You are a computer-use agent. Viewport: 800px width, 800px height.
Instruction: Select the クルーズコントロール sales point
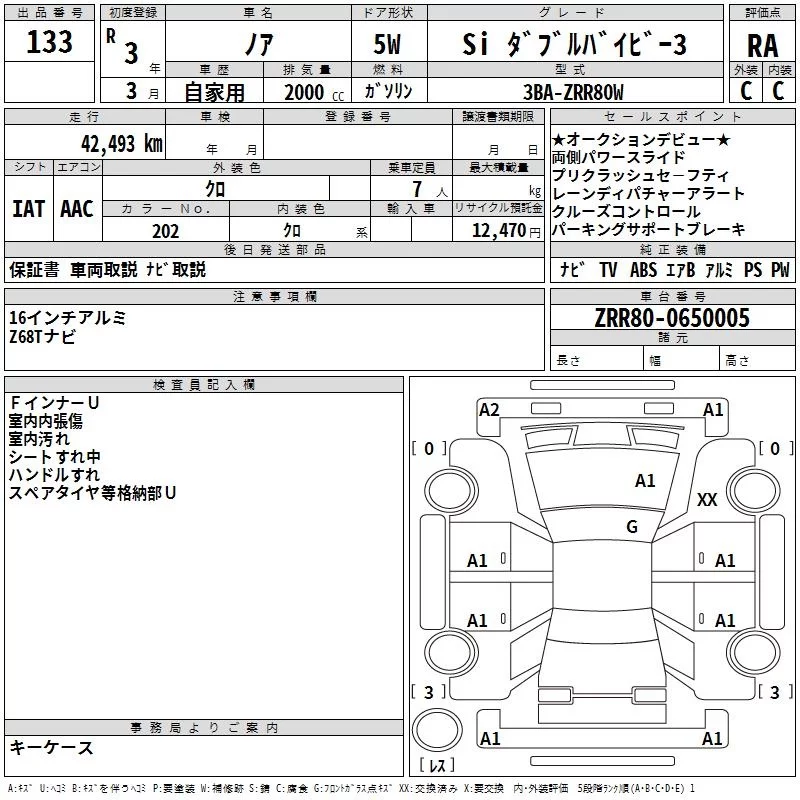626,211
